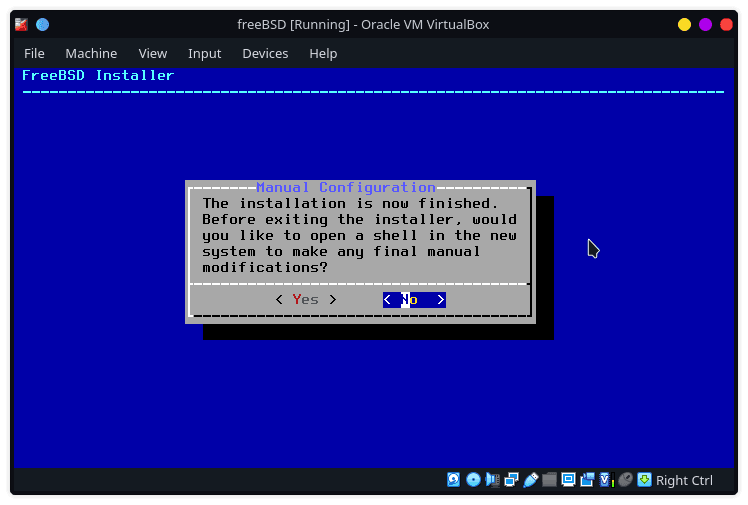Open the File menu
748x505 pixels.
[x=34, y=53]
